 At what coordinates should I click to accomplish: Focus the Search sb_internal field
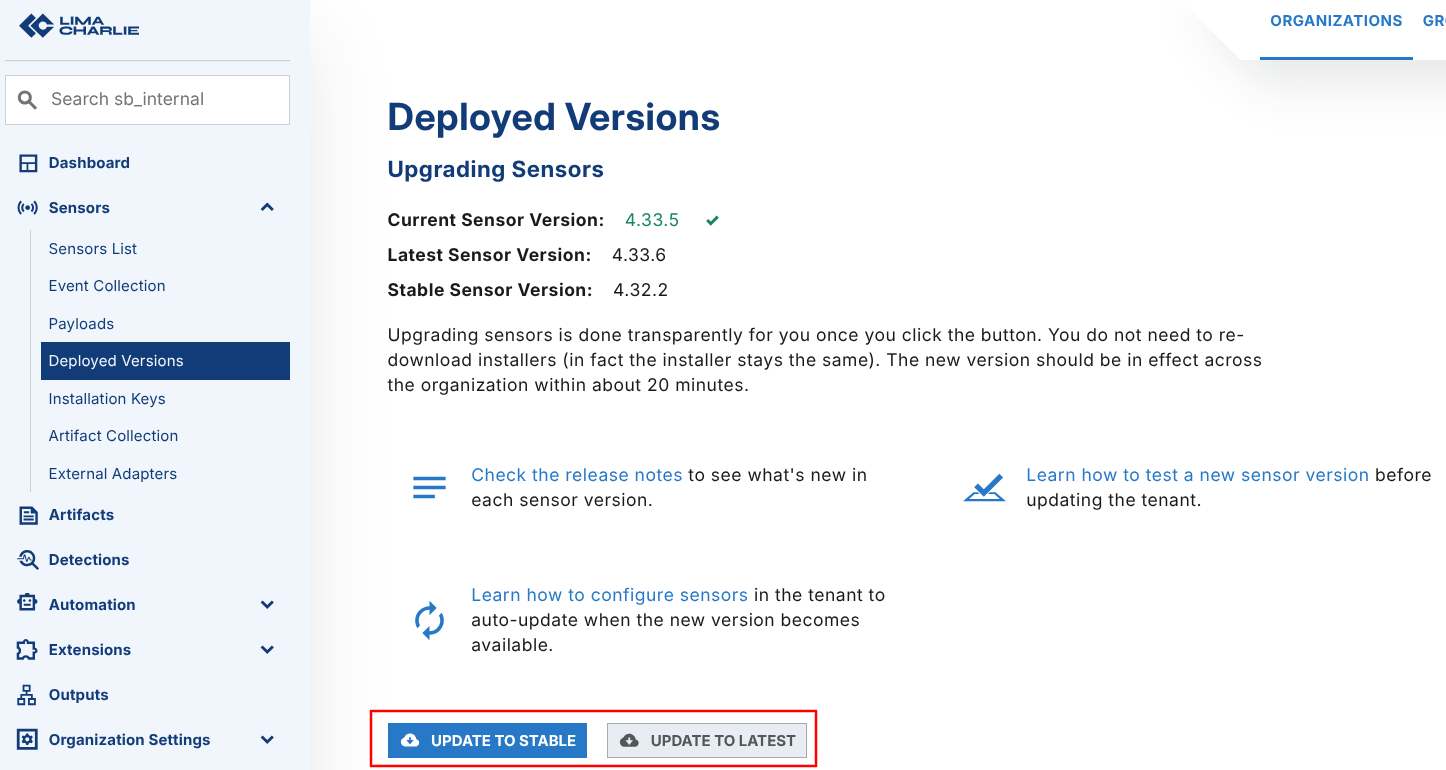coord(160,99)
